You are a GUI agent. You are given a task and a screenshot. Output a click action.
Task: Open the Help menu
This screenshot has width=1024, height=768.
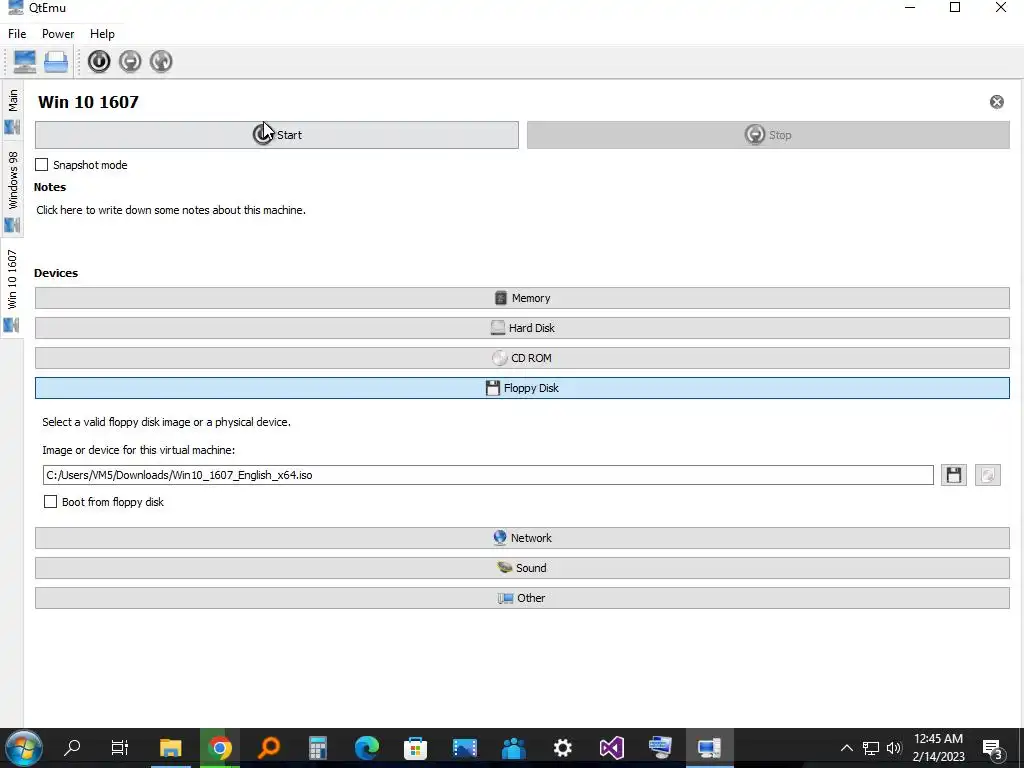click(x=102, y=34)
